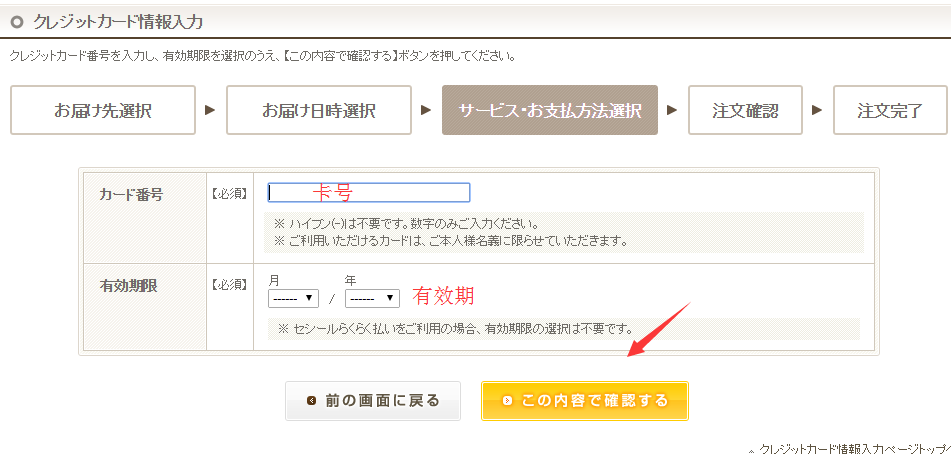
Task: Click the arrow icon on the confirm button
Action: [x=508, y=401]
